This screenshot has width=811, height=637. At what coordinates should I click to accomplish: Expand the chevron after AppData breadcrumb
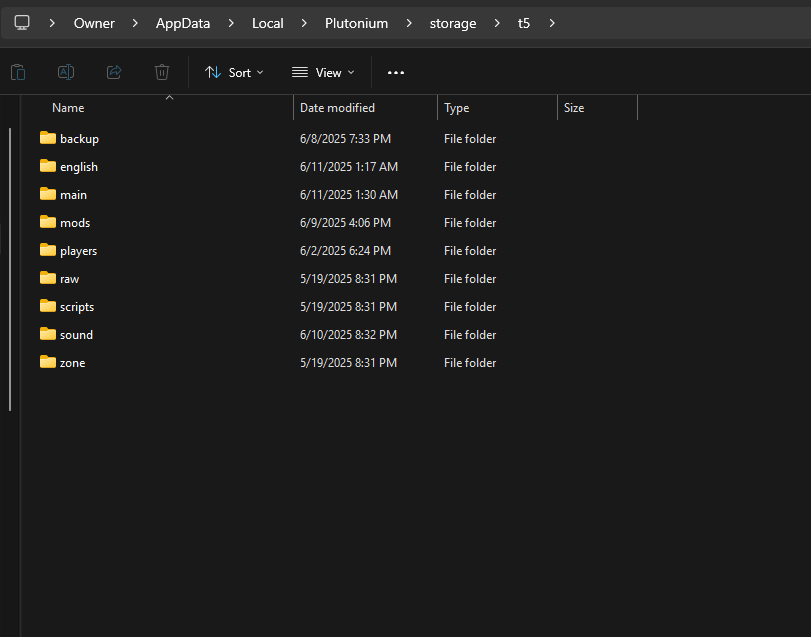pyautogui.click(x=231, y=23)
